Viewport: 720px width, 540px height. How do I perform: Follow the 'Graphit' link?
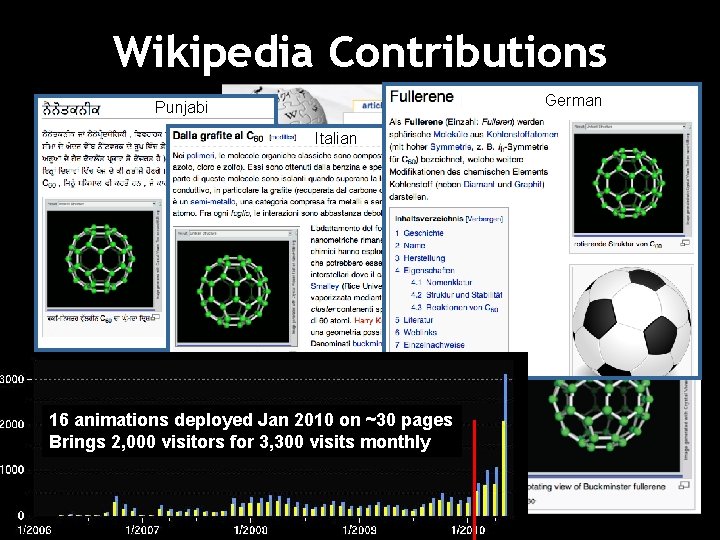pyautogui.click(x=529, y=185)
